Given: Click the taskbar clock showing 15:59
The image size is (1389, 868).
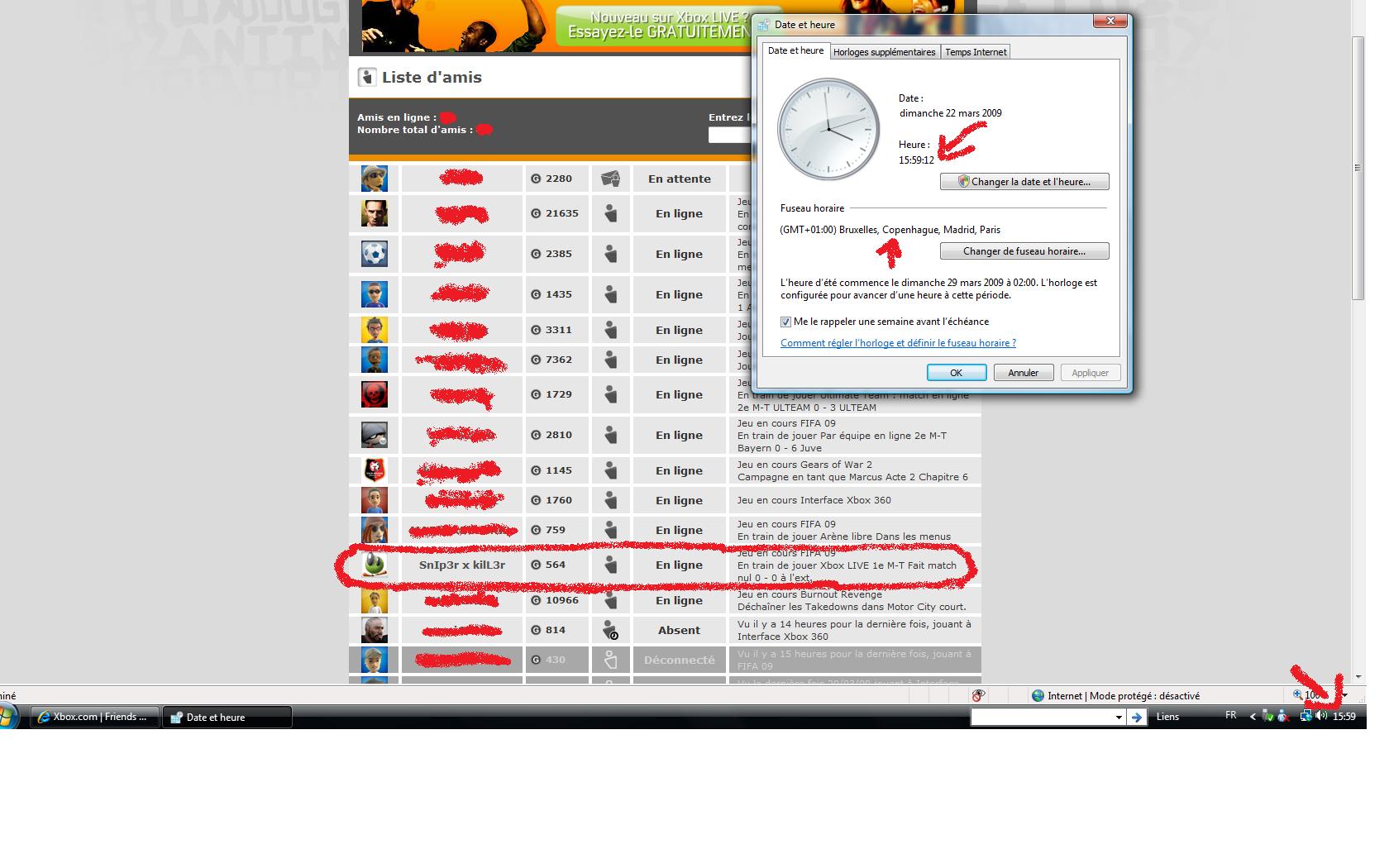Looking at the screenshot, I should coord(1344,717).
